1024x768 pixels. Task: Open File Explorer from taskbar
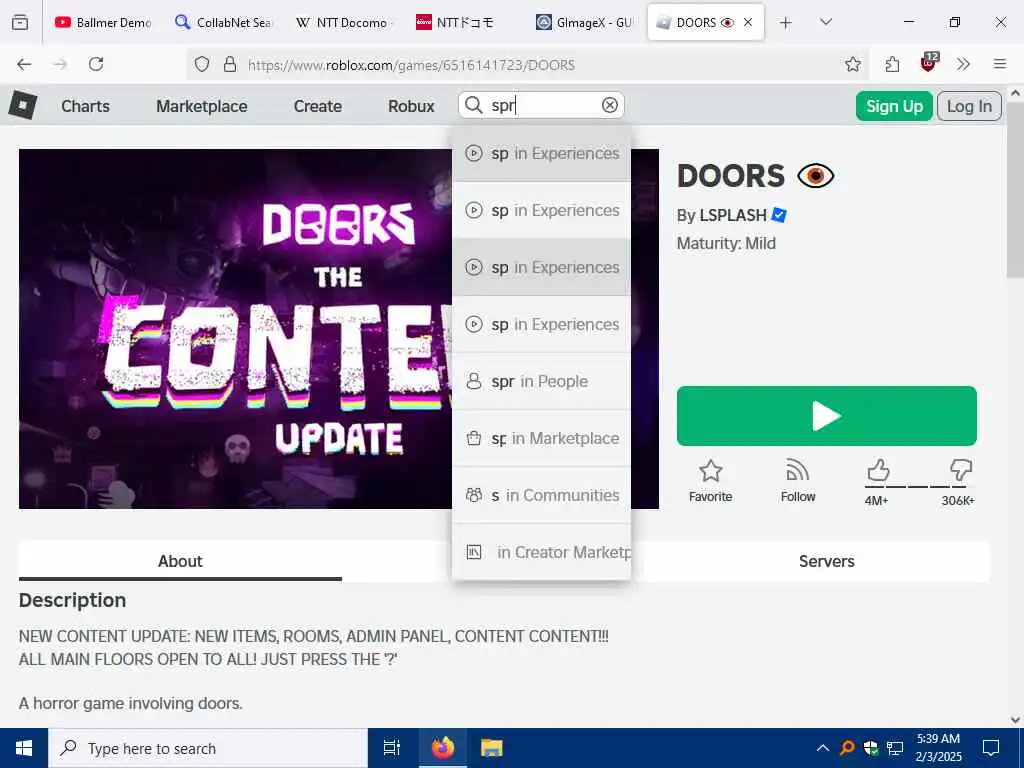pyautogui.click(x=492, y=748)
